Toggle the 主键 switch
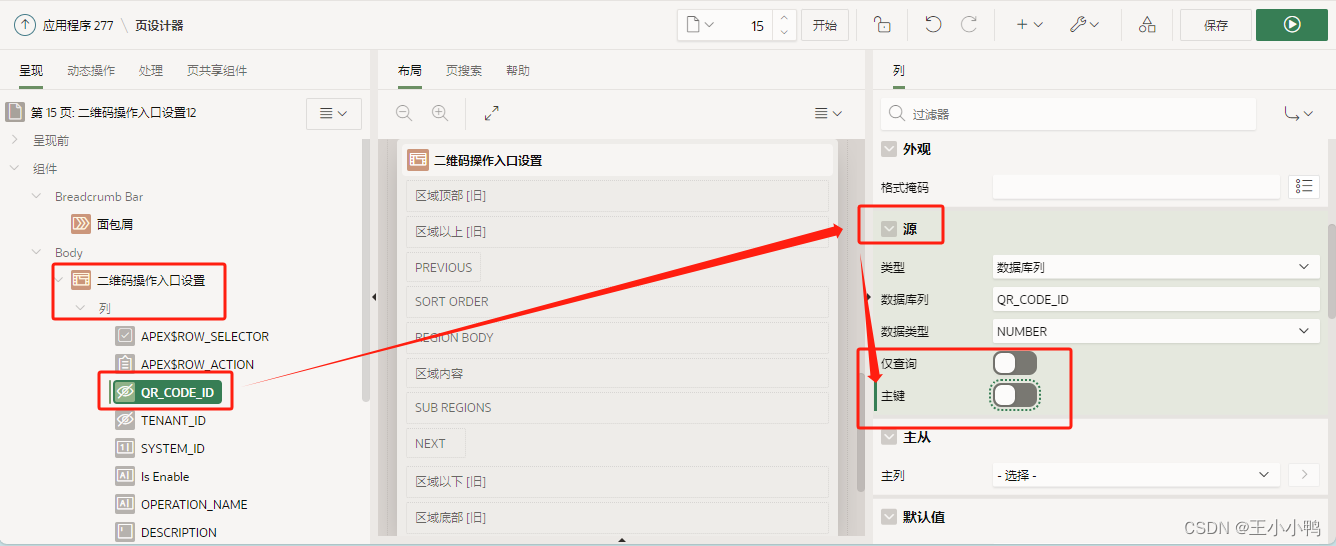This screenshot has width=1336, height=546. 1015,395
